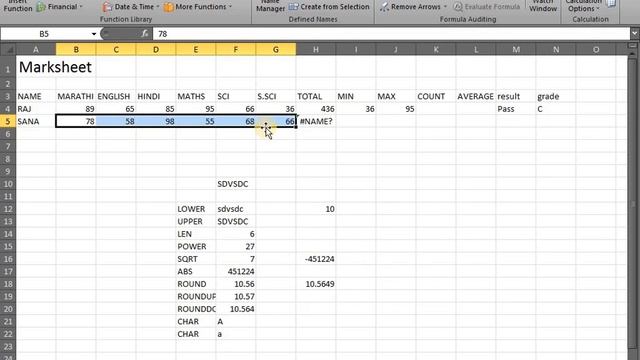640x360 pixels.
Task: Click the Select All corner button
Action: click(8, 49)
